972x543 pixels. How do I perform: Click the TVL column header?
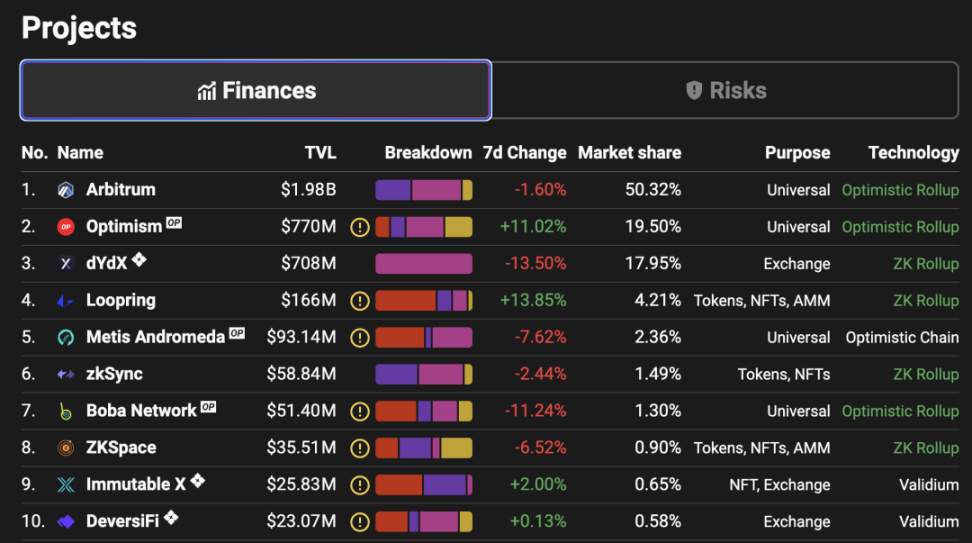[320, 153]
